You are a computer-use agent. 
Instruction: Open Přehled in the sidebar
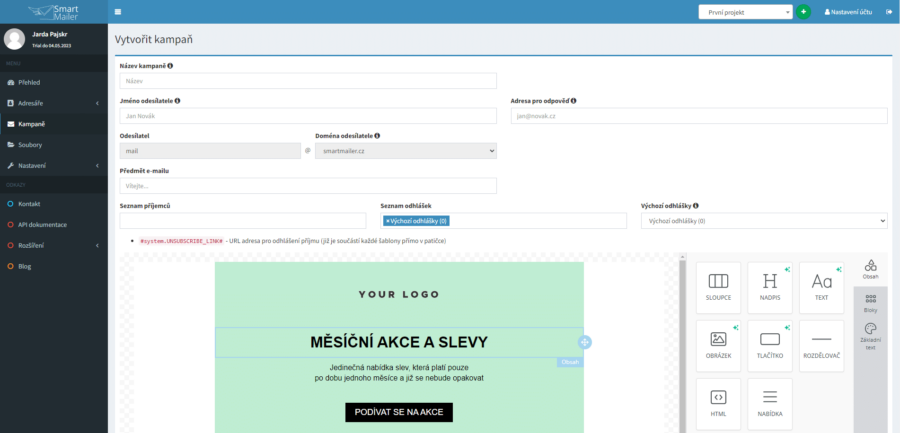click(54, 82)
